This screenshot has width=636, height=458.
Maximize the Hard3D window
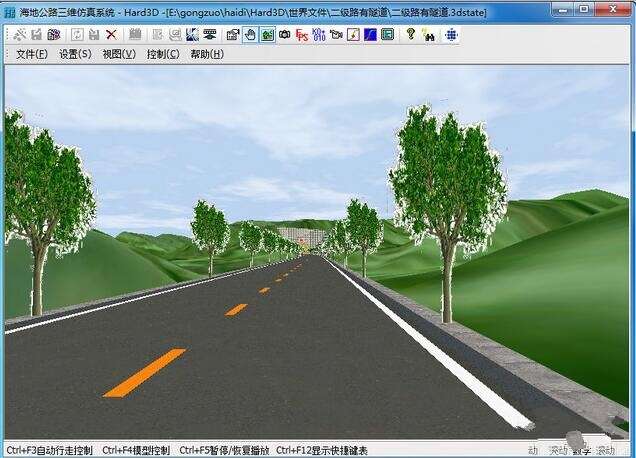(584, 9)
